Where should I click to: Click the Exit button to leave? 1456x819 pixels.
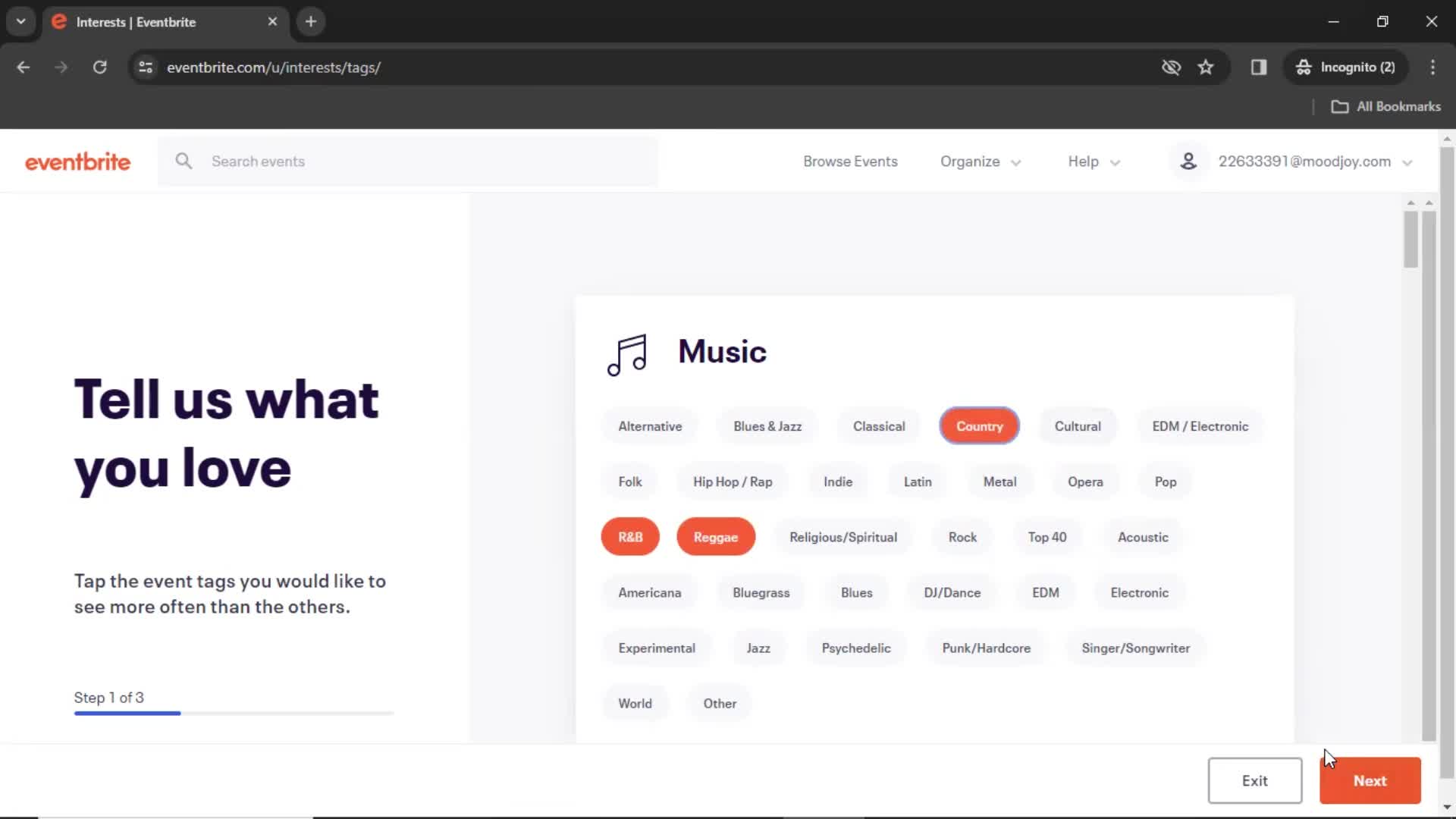tap(1254, 781)
